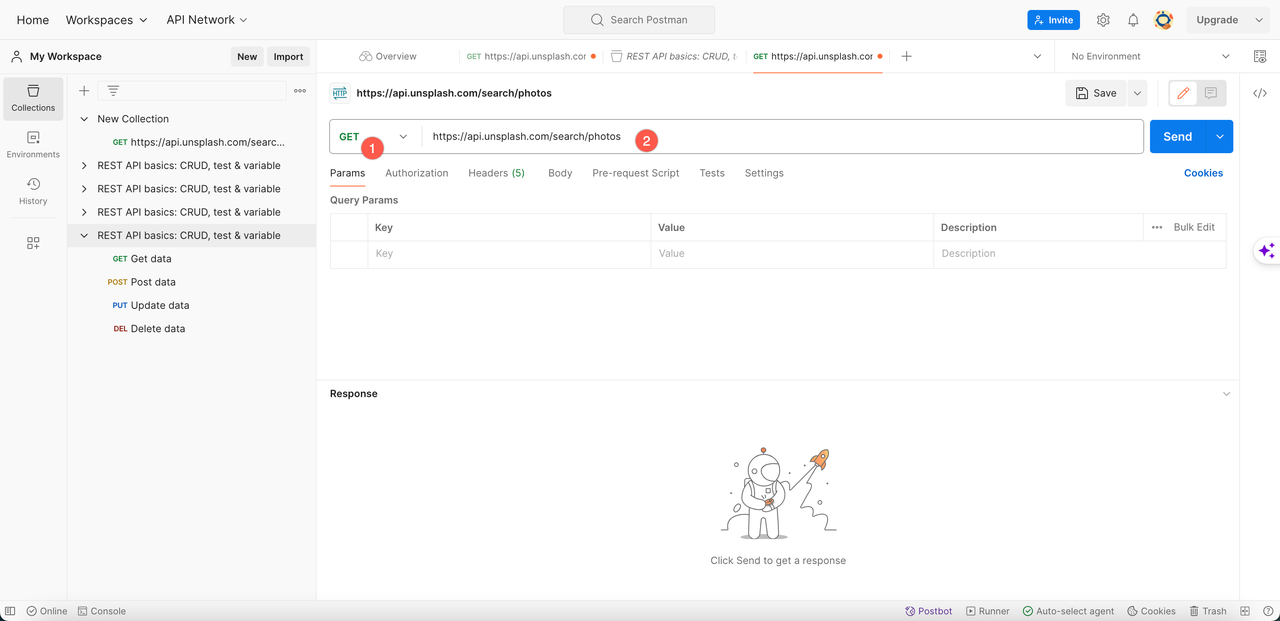Viewport: 1280px width, 621px height.
Task: Toggle the sidebar icon in the status bar
Action: pos(11,611)
